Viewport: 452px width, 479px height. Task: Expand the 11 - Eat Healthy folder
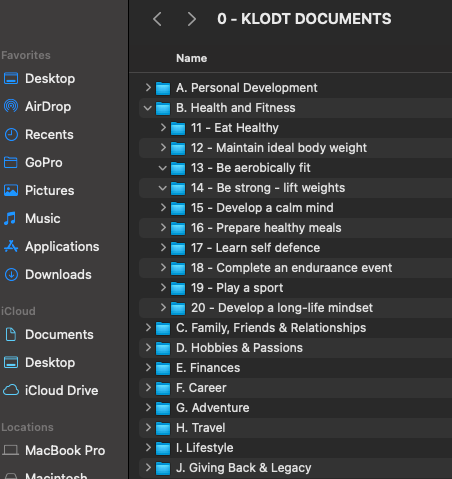coord(163,128)
